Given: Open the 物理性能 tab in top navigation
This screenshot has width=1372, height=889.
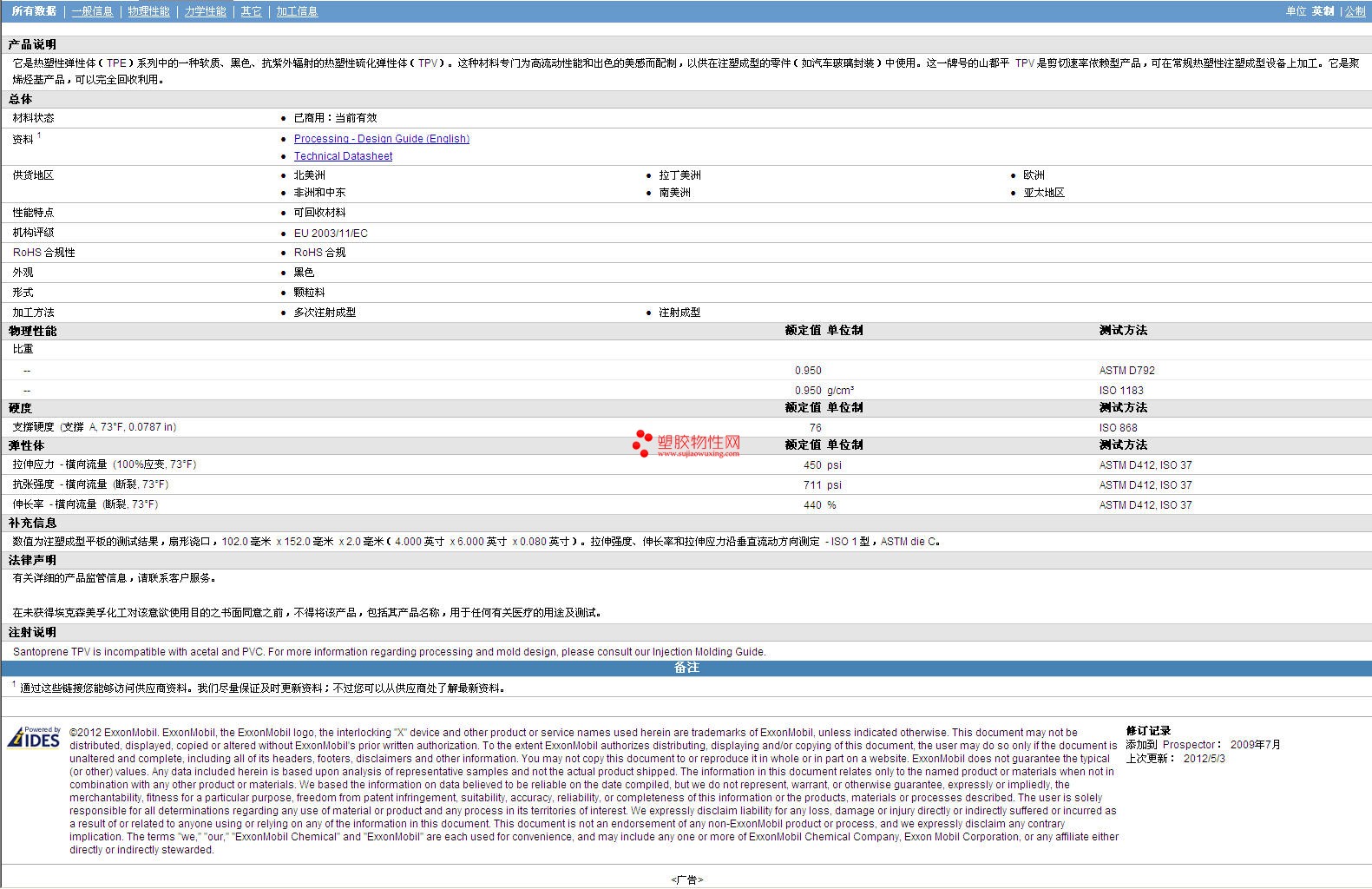Looking at the screenshot, I should (x=148, y=11).
